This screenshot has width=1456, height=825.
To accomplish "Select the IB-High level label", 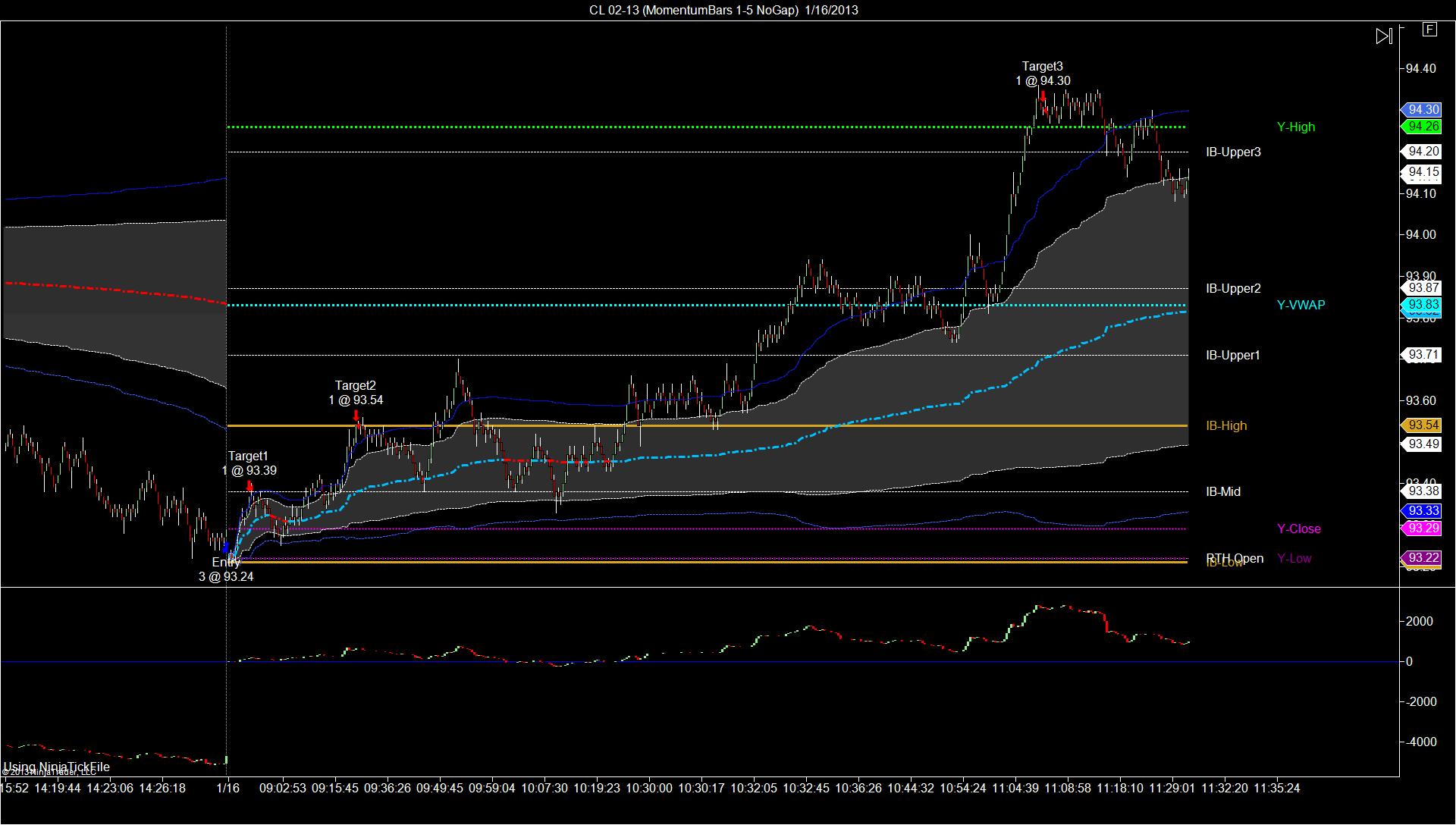I will coord(1226,425).
